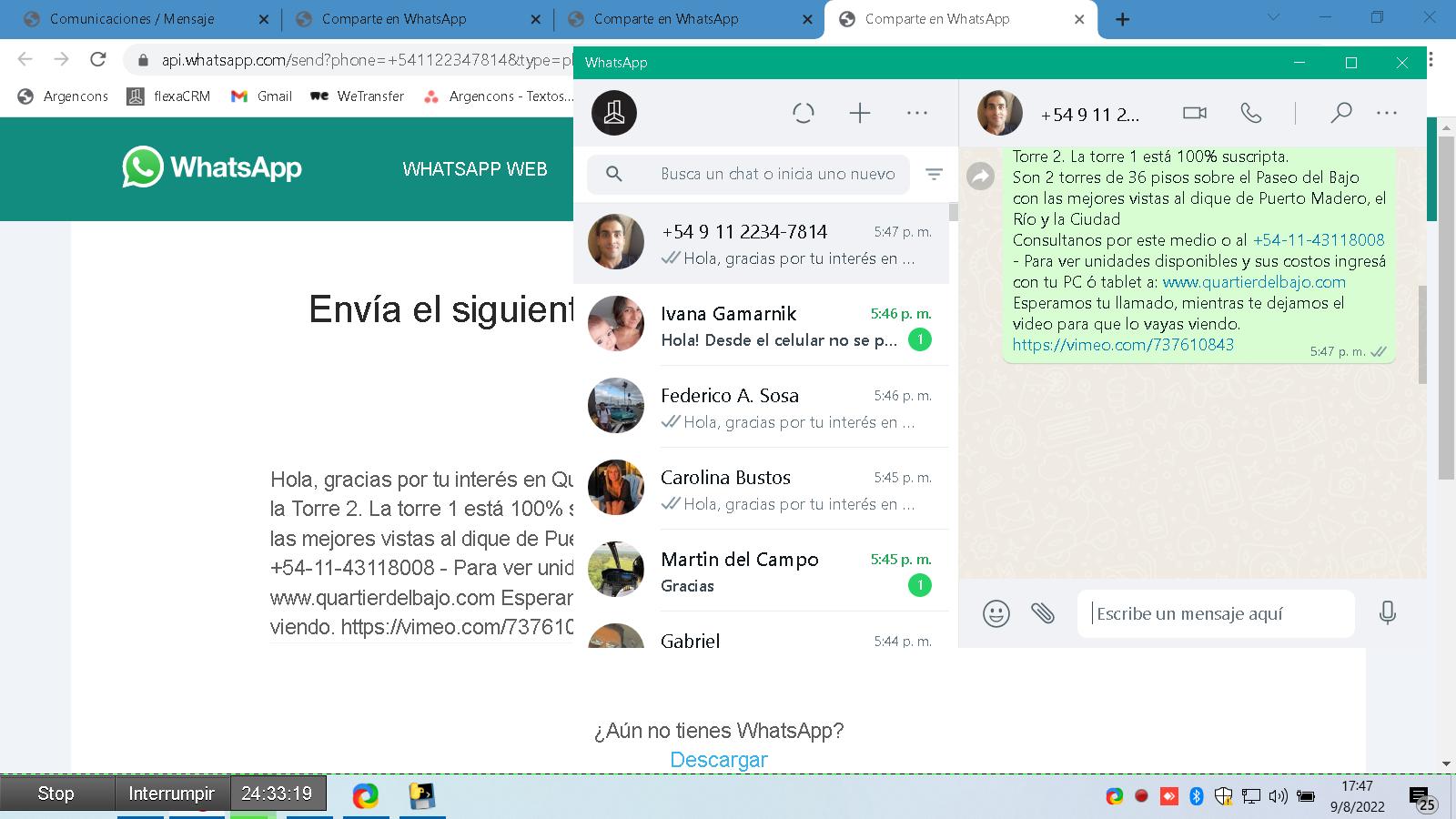Open the Carolina Bustos chat
Image resolution: width=1456 pixels, height=819 pixels.
coord(761,489)
